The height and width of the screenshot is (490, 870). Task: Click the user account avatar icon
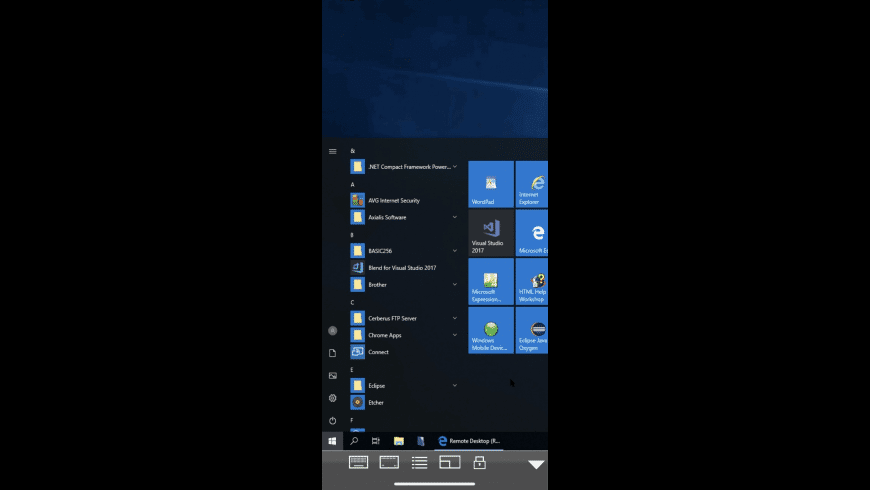point(332,331)
